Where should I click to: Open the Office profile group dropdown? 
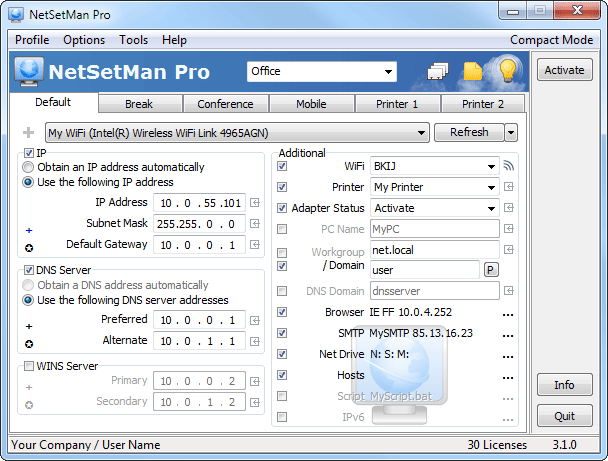tap(321, 71)
